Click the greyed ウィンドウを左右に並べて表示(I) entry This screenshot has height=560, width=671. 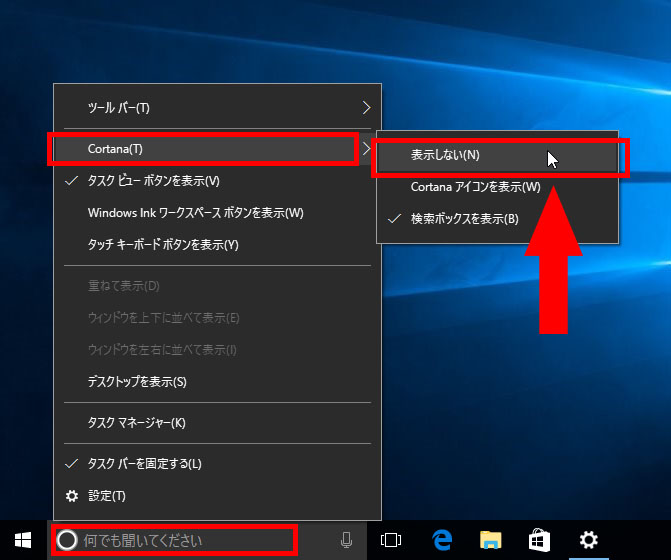pos(217,350)
